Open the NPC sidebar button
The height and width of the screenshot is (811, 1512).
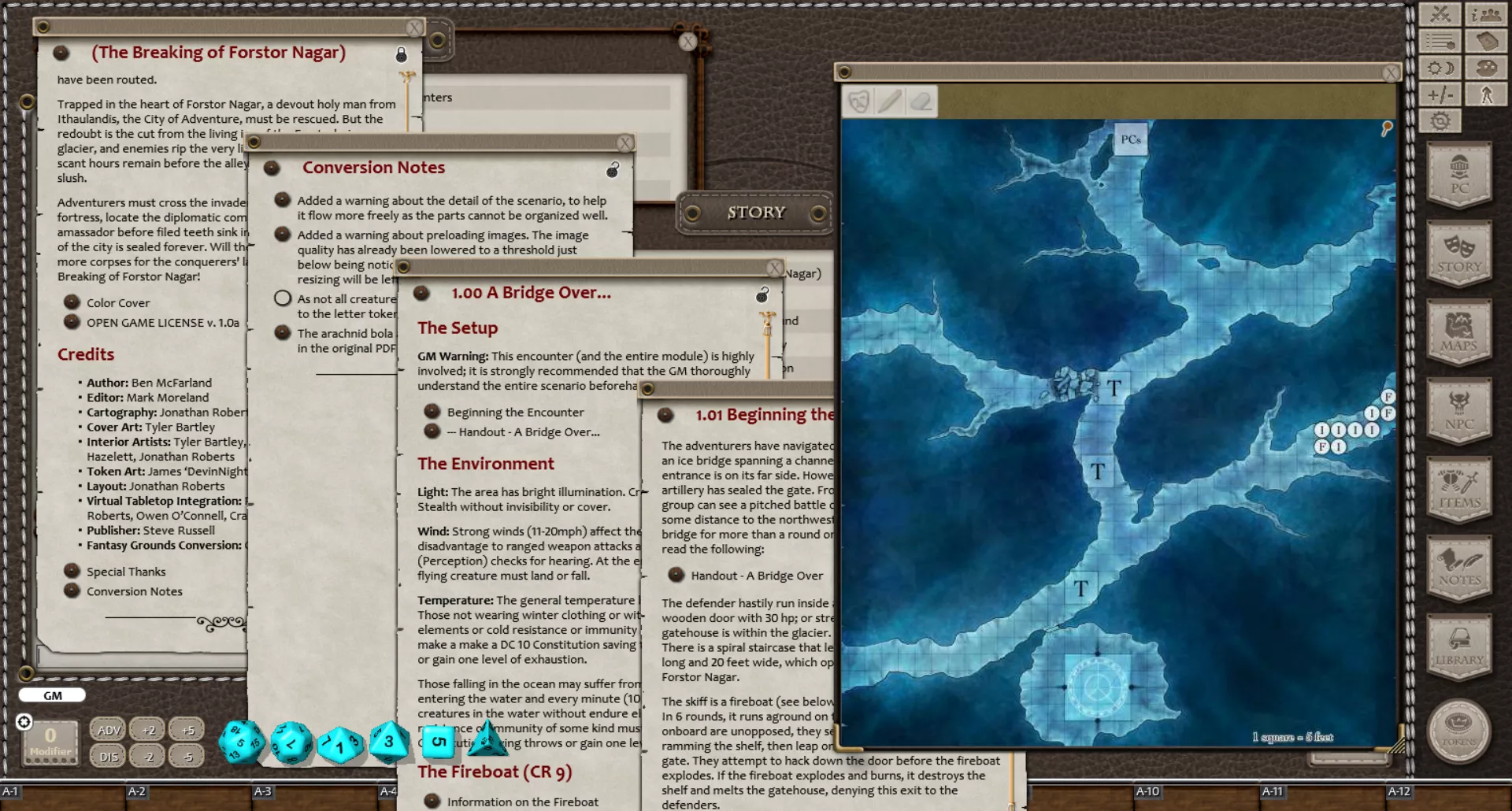[1459, 411]
